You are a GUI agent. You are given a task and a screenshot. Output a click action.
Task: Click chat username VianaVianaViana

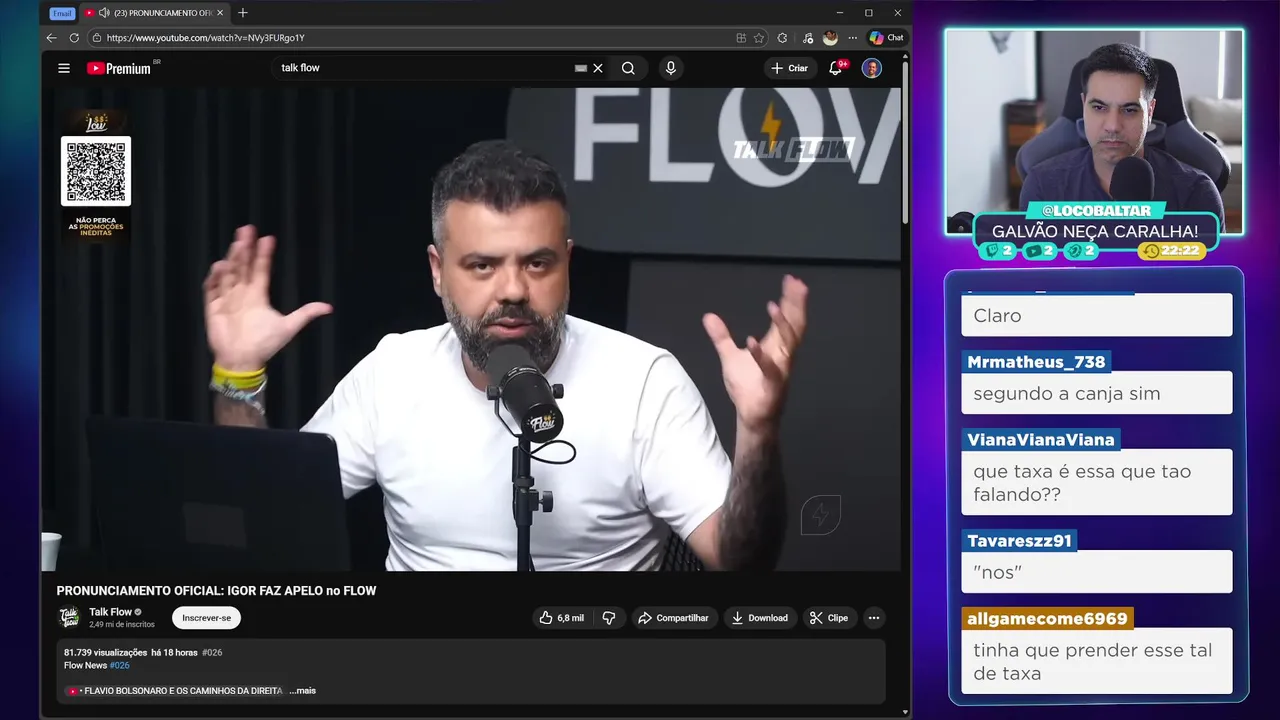1040,440
